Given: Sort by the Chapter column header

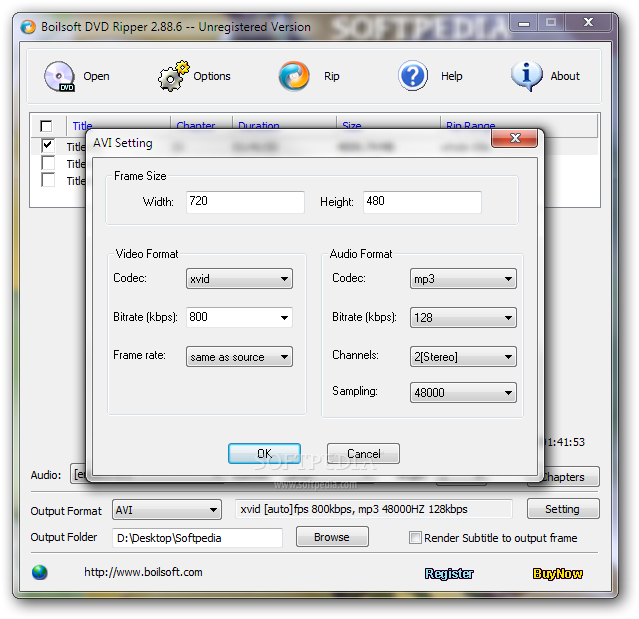Looking at the screenshot, I should [x=196, y=126].
